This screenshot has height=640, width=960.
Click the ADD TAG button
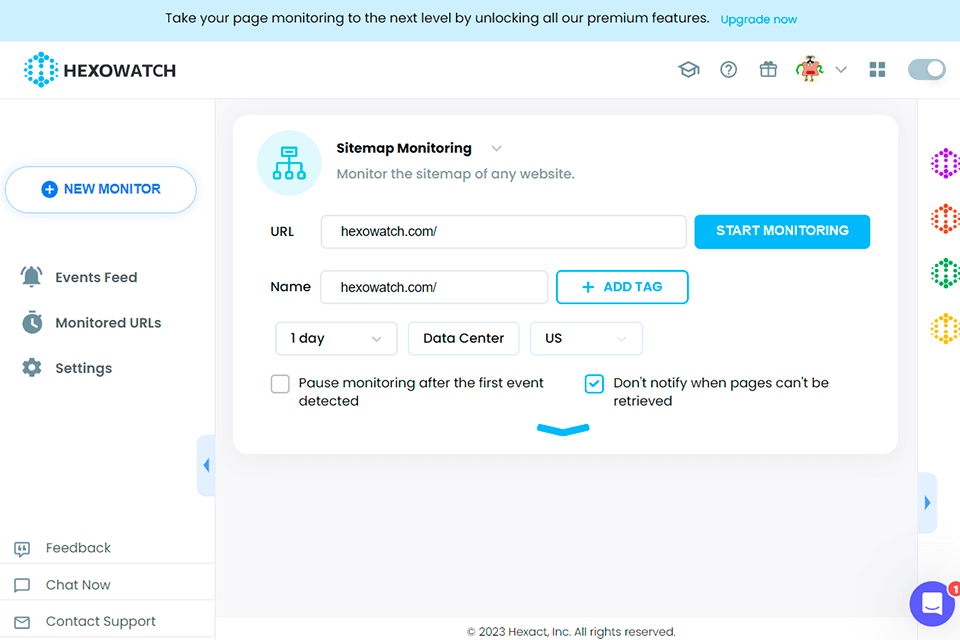click(622, 287)
